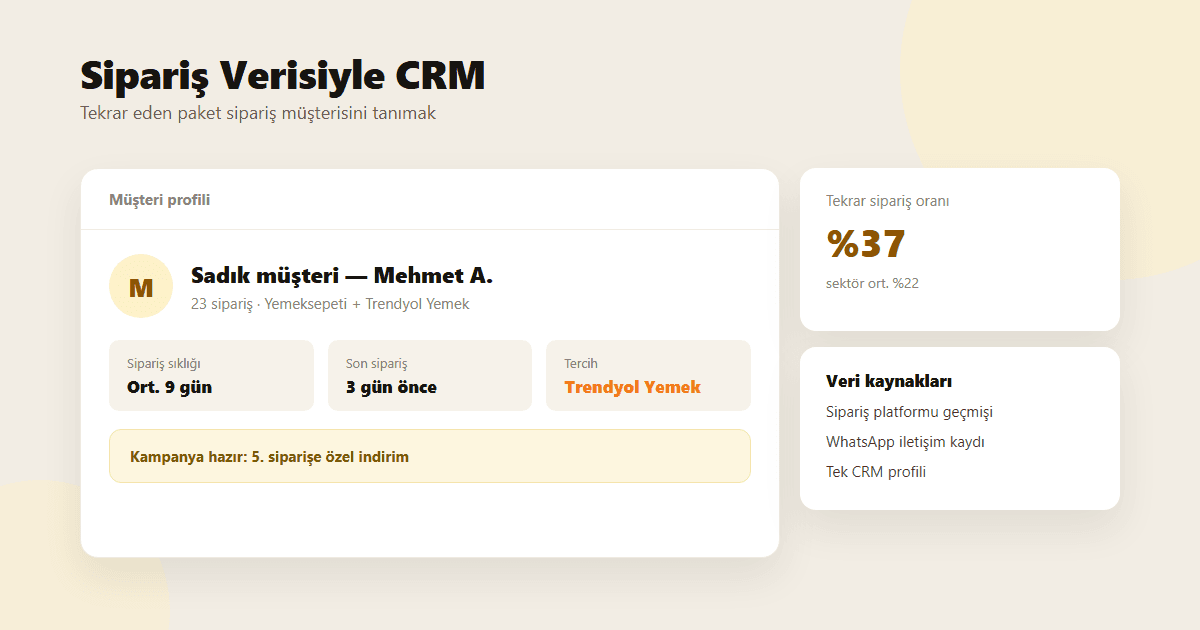1200x630 pixels.
Task: Select the 'Tek CRM profili' source row
Action: [x=876, y=472]
